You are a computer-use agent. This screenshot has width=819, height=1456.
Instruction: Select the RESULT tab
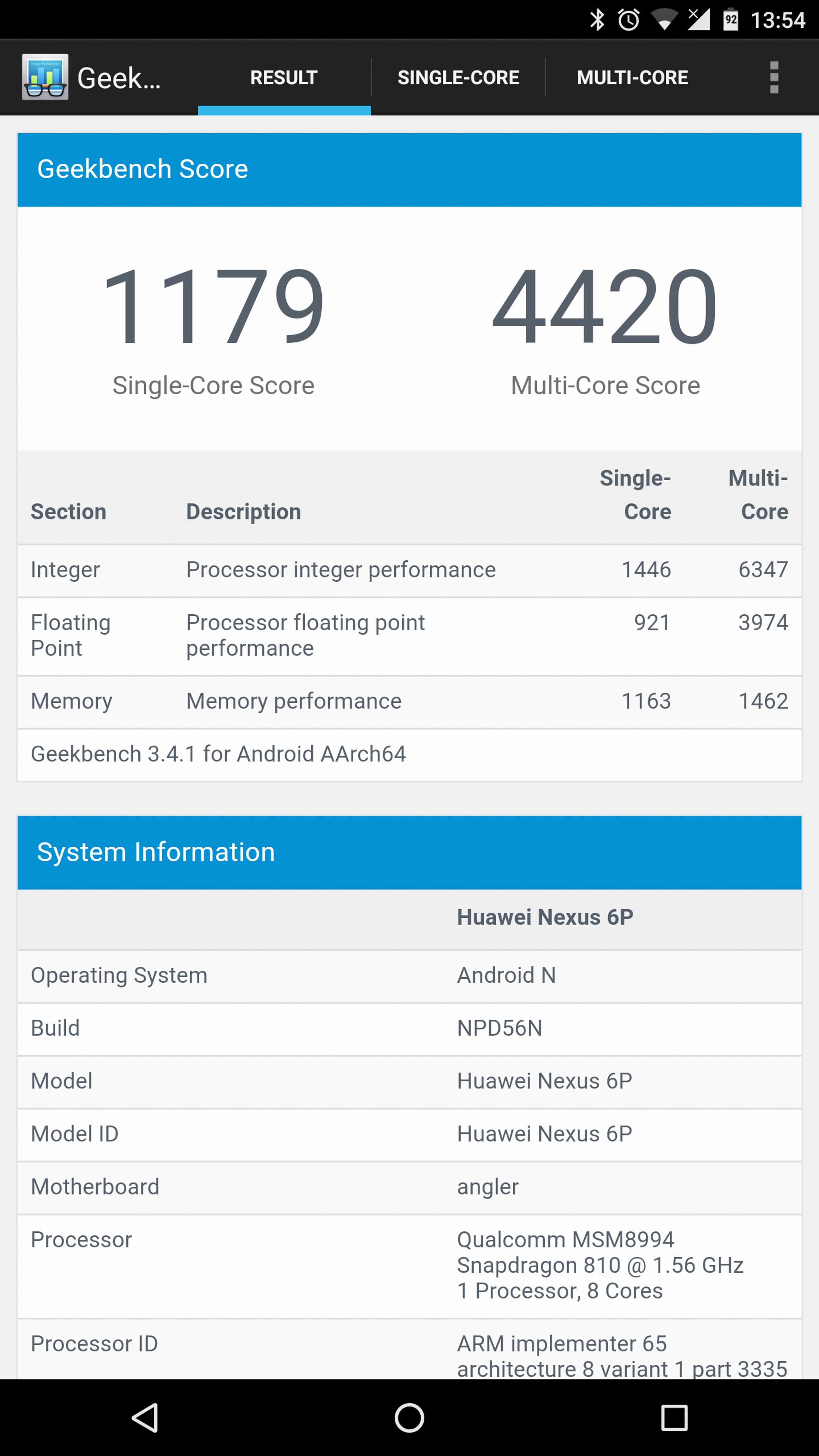[x=284, y=78]
